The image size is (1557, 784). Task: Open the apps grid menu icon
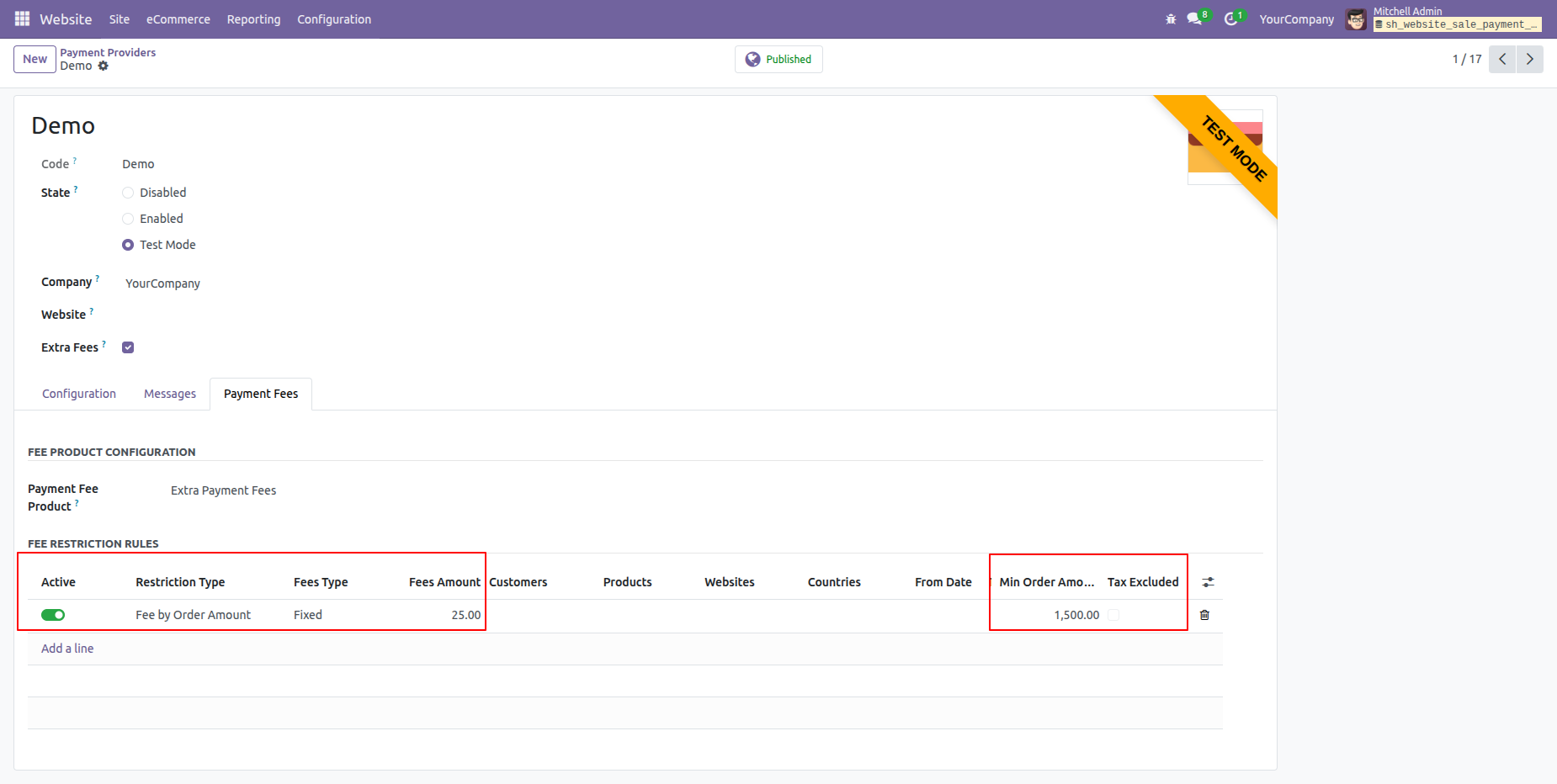tap(22, 19)
